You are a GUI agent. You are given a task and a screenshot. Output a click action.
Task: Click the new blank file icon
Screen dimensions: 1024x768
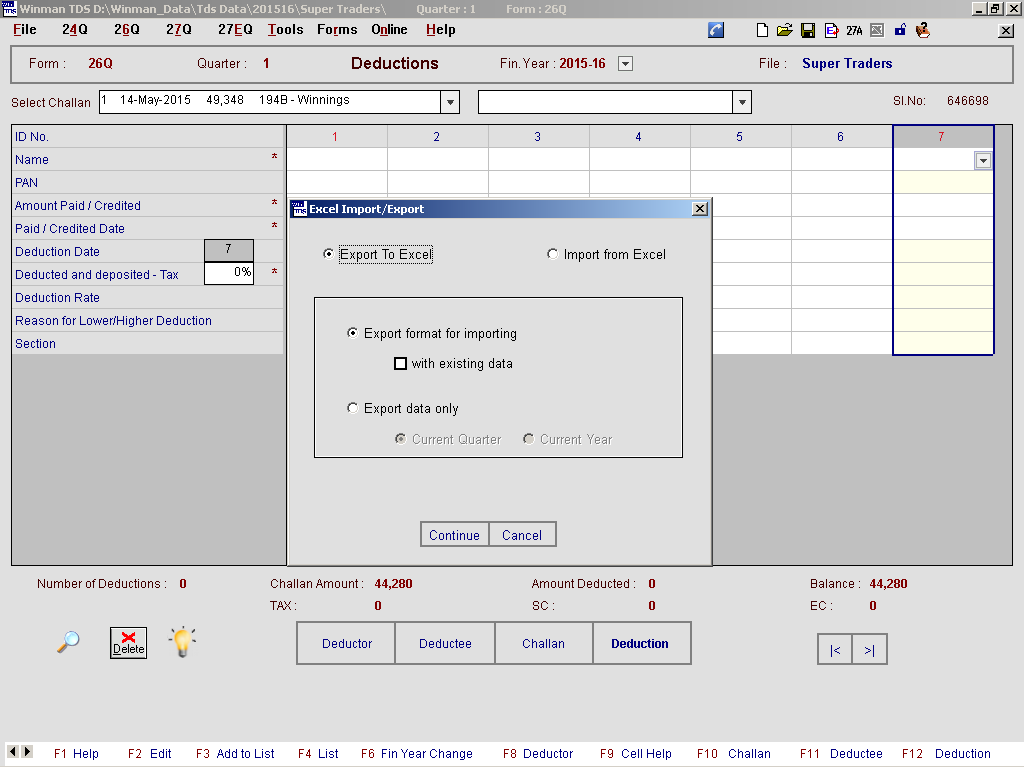[763, 30]
